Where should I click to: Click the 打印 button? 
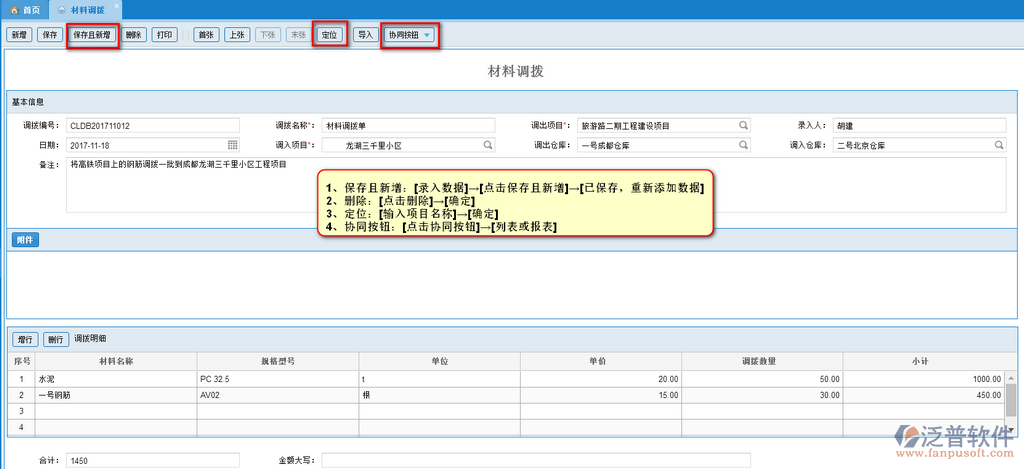click(165, 35)
